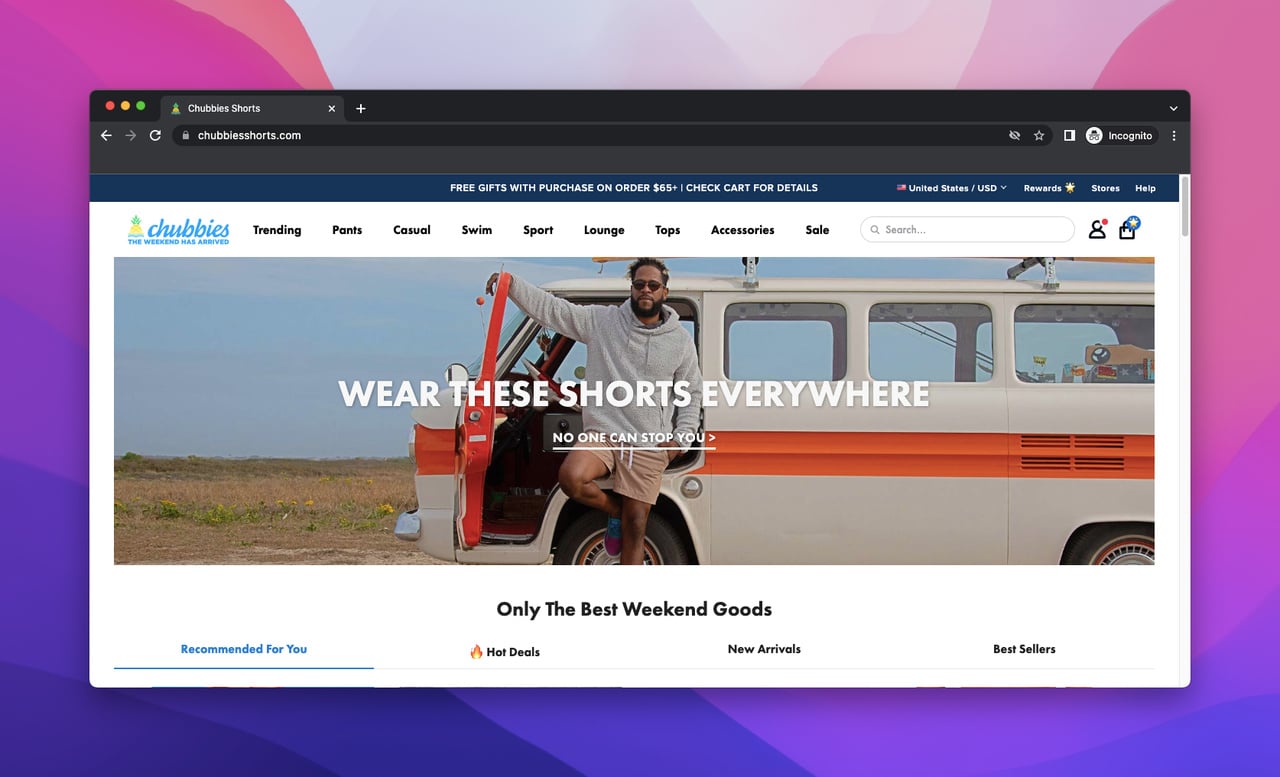This screenshot has width=1280, height=777.
Task: Open the Pants menu
Action: (x=347, y=230)
